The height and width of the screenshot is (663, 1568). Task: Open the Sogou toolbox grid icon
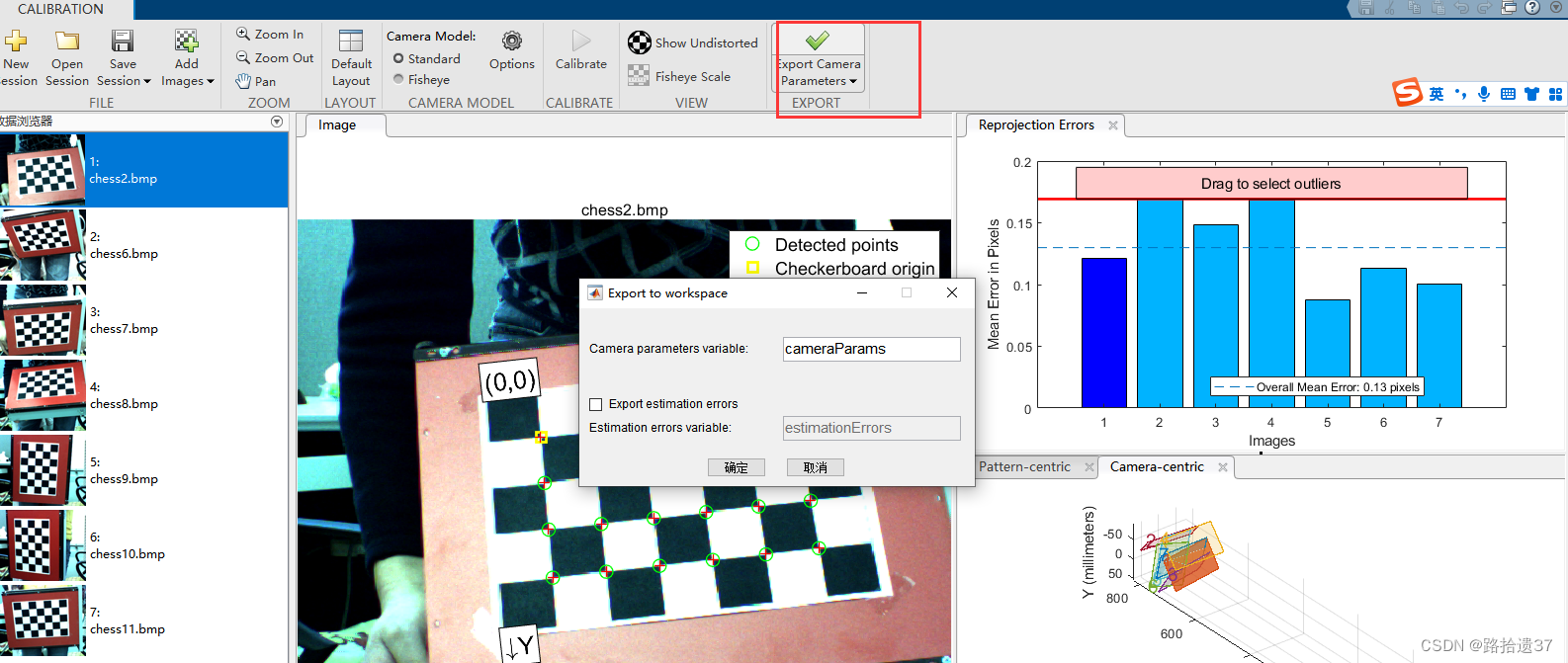click(x=1555, y=94)
